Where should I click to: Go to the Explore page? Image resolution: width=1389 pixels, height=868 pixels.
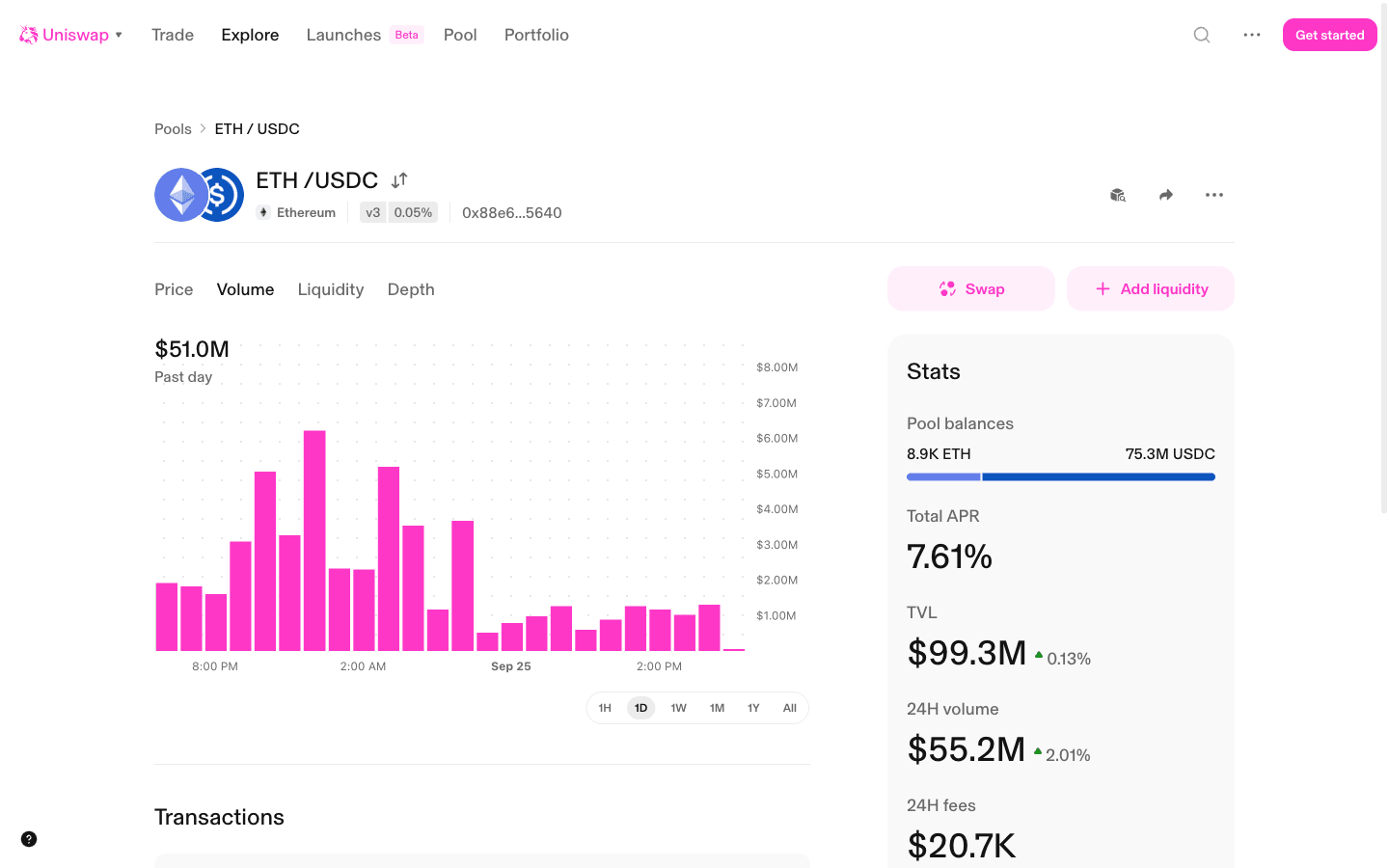pyautogui.click(x=250, y=35)
